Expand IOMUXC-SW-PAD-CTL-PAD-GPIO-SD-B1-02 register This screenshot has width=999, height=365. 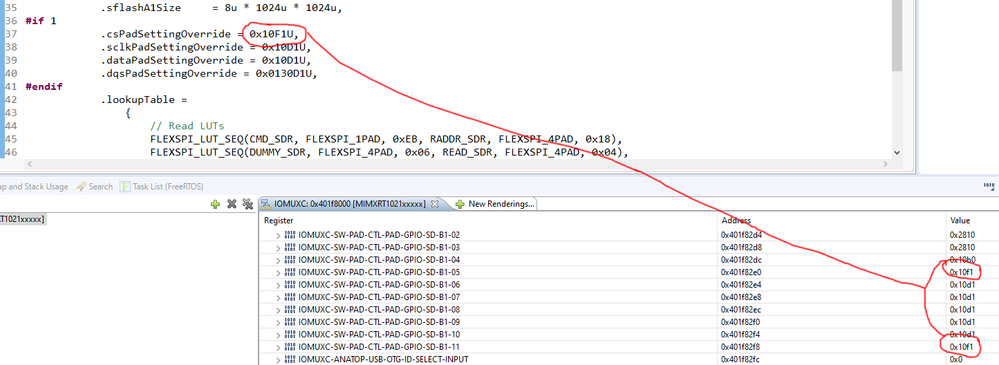(278, 235)
